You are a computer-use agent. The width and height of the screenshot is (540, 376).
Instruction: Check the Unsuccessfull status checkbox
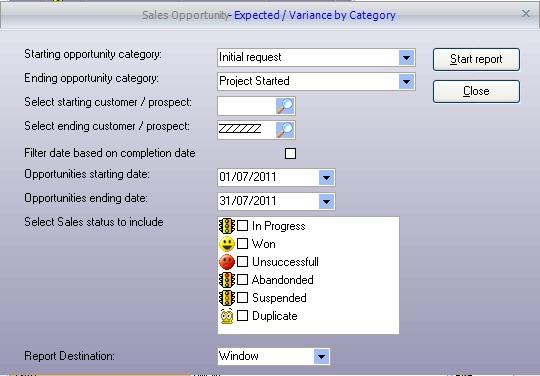coord(242,262)
